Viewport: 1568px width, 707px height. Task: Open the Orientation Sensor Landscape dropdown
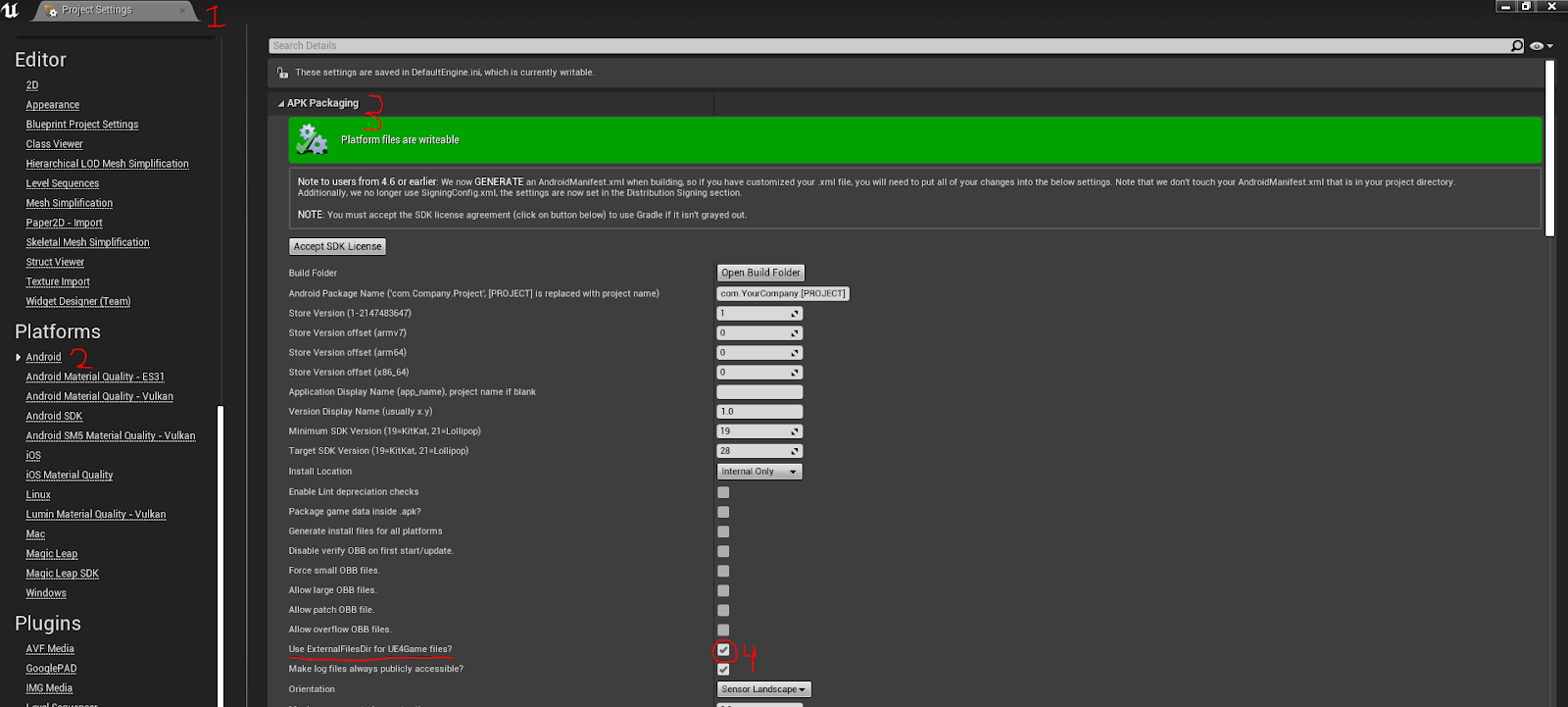click(763, 689)
